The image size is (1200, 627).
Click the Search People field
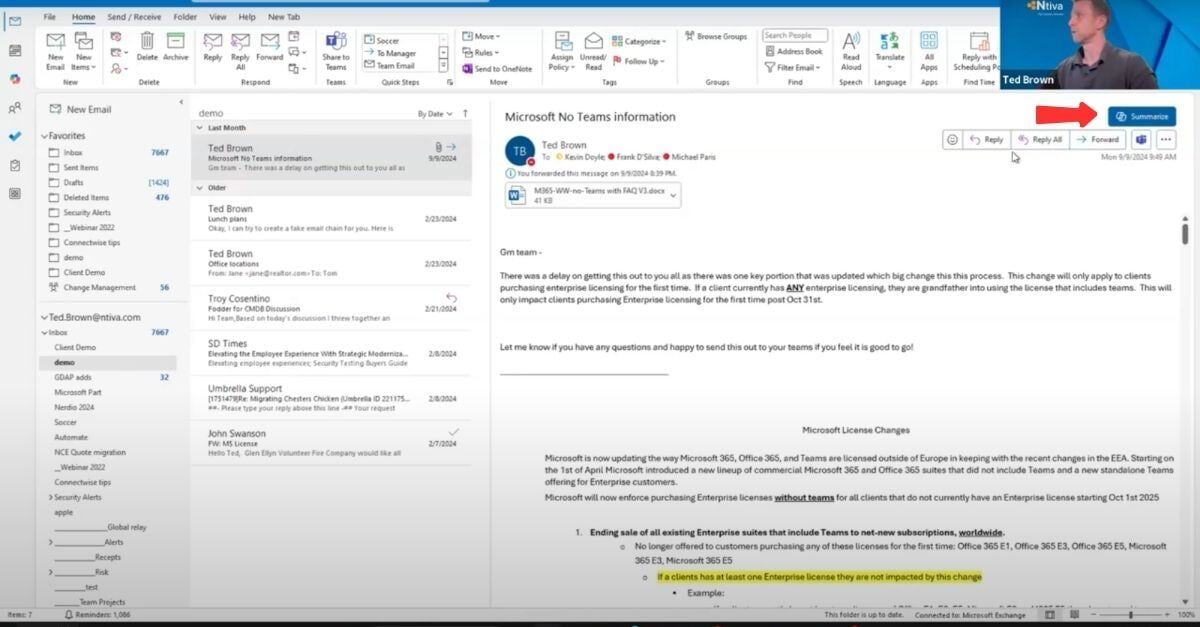click(794, 33)
